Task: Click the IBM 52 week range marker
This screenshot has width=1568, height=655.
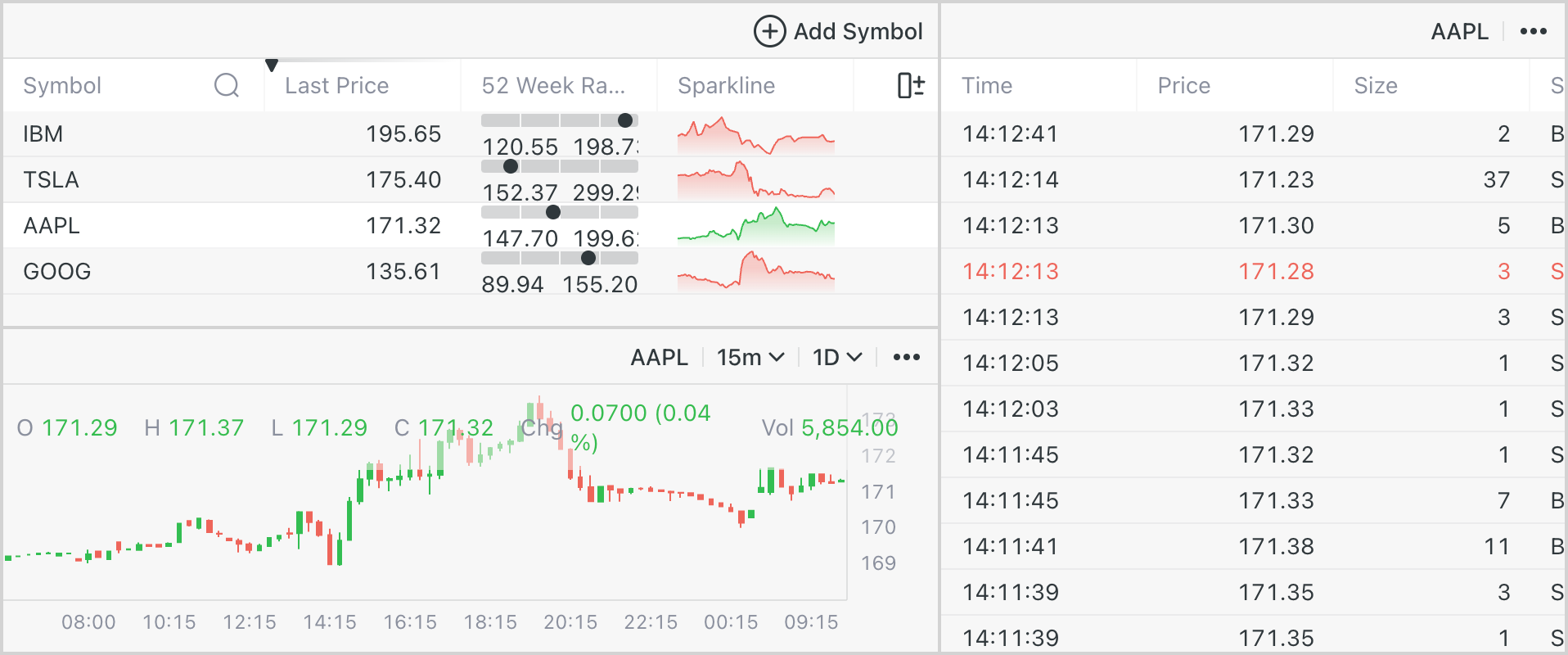Action: pyautogui.click(x=625, y=120)
